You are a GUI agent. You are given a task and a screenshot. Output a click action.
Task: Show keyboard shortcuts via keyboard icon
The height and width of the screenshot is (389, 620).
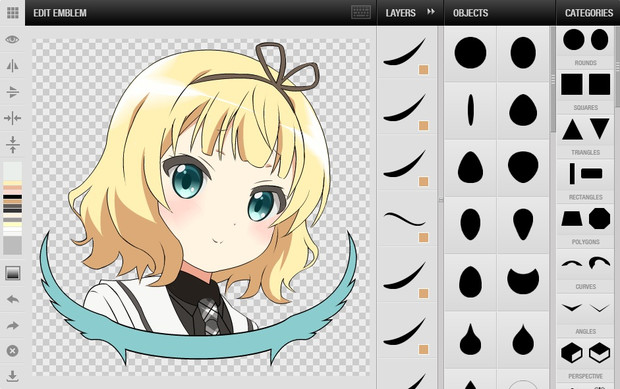361,12
